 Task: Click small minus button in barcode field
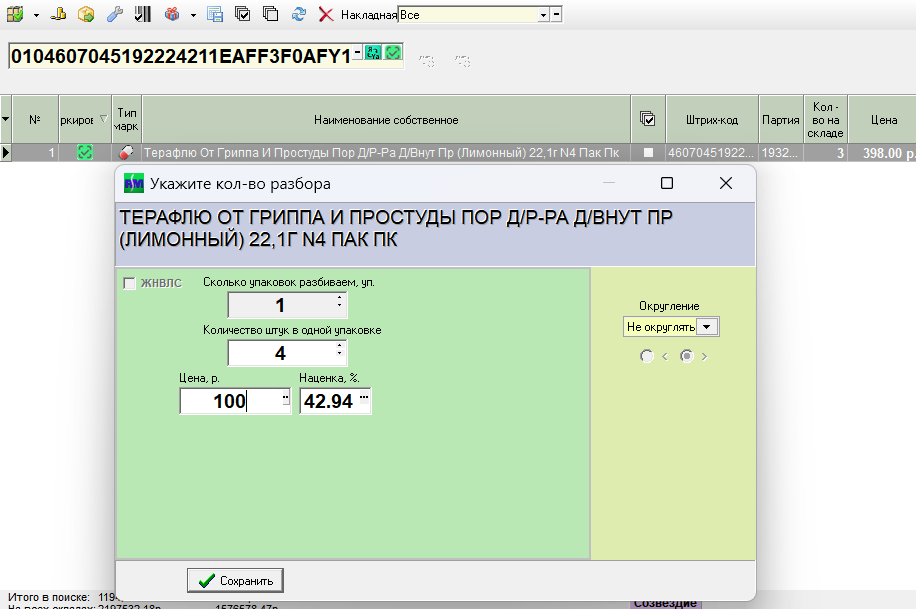(x=357, y=53)
